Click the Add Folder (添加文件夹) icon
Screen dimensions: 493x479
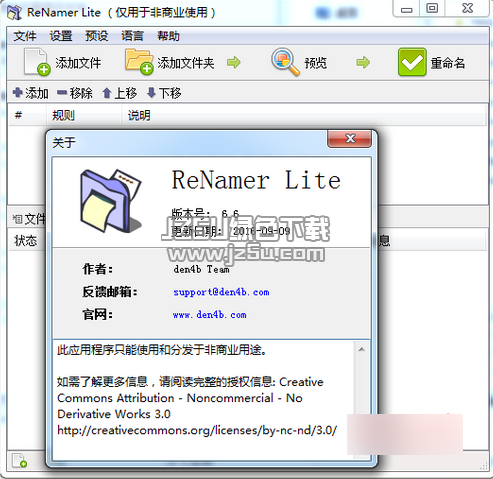tap(139, 62)
